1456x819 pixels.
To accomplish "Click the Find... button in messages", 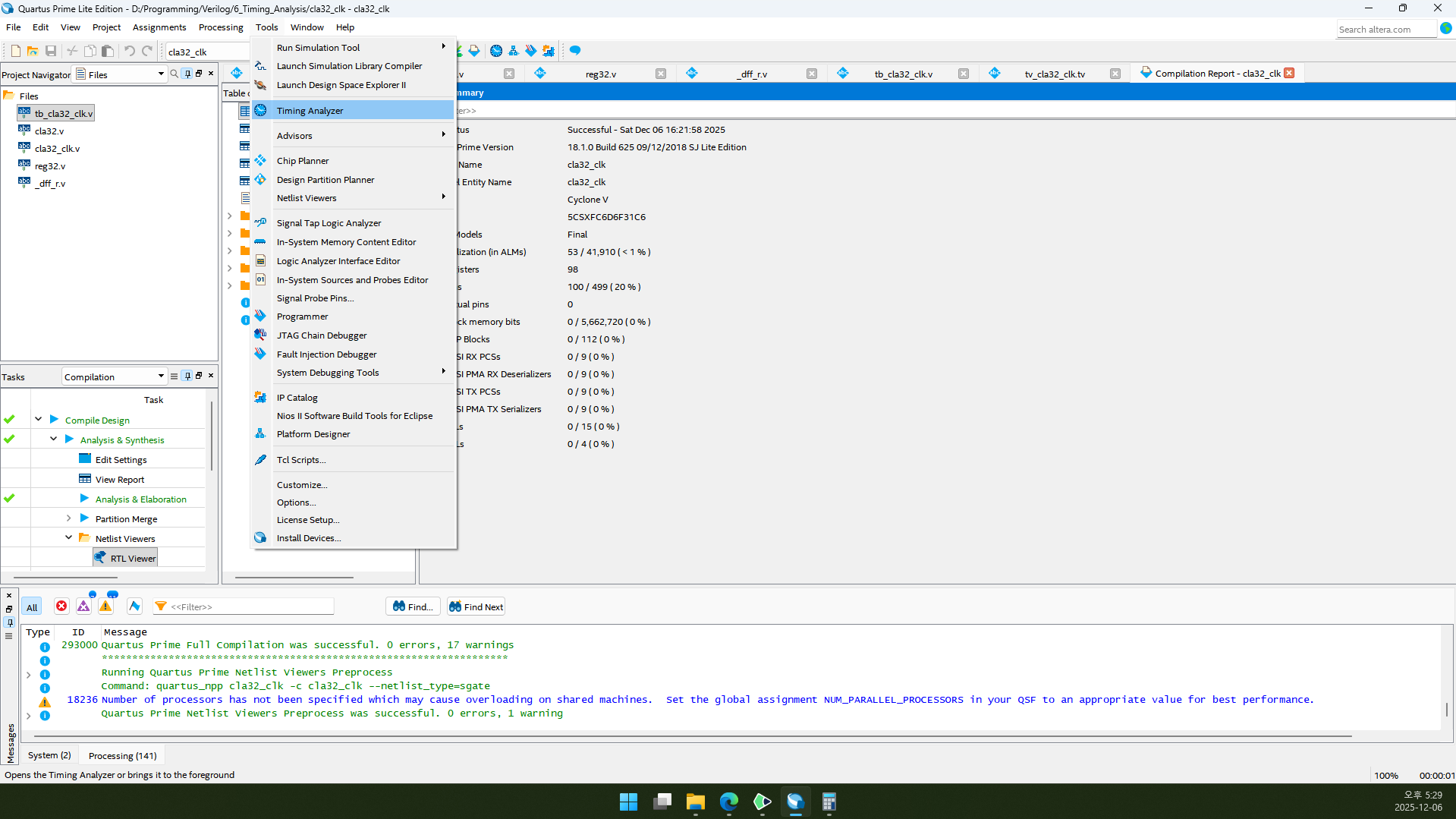I will [414, 606].
